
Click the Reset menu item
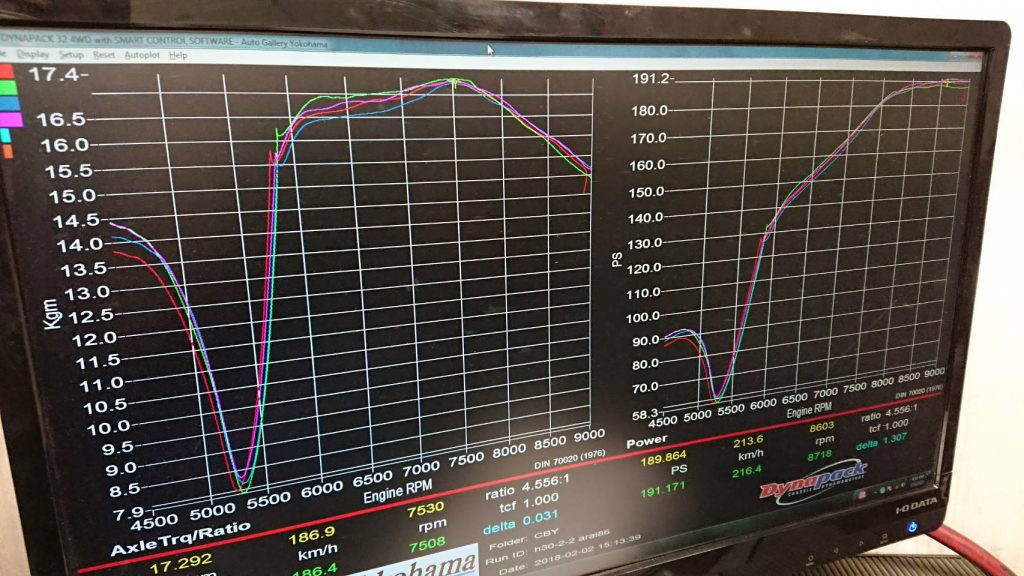click(x=104, y=55)
